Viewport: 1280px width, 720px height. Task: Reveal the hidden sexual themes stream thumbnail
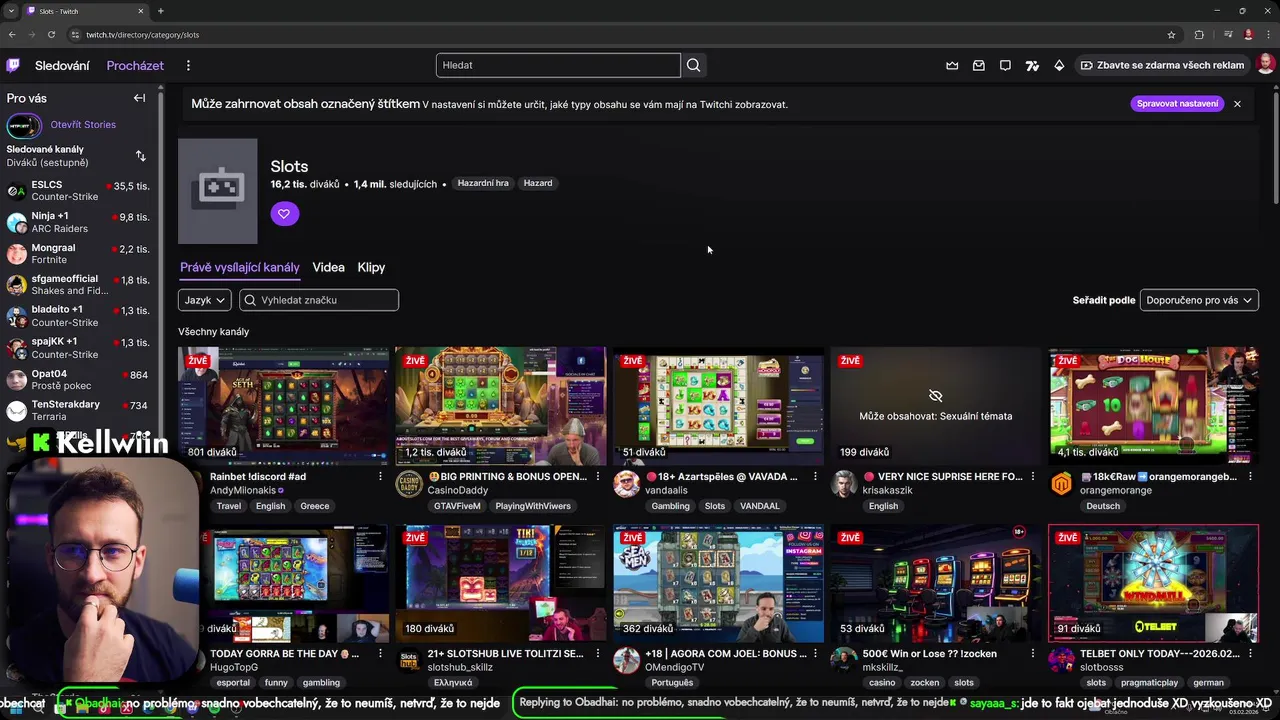(x=936, y=406)
